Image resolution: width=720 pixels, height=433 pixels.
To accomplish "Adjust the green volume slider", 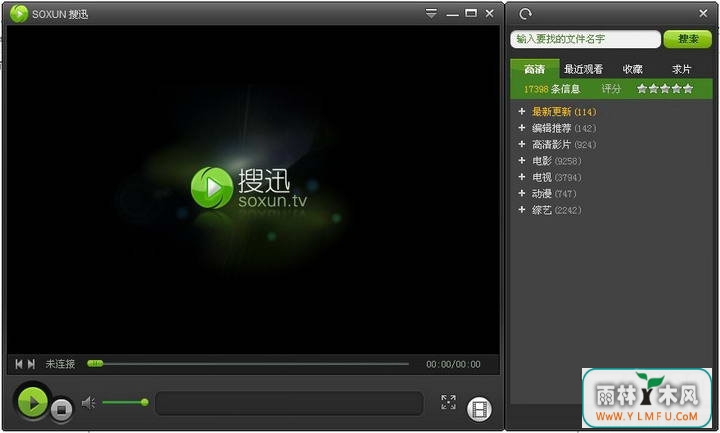I will (x=125, y=403).
